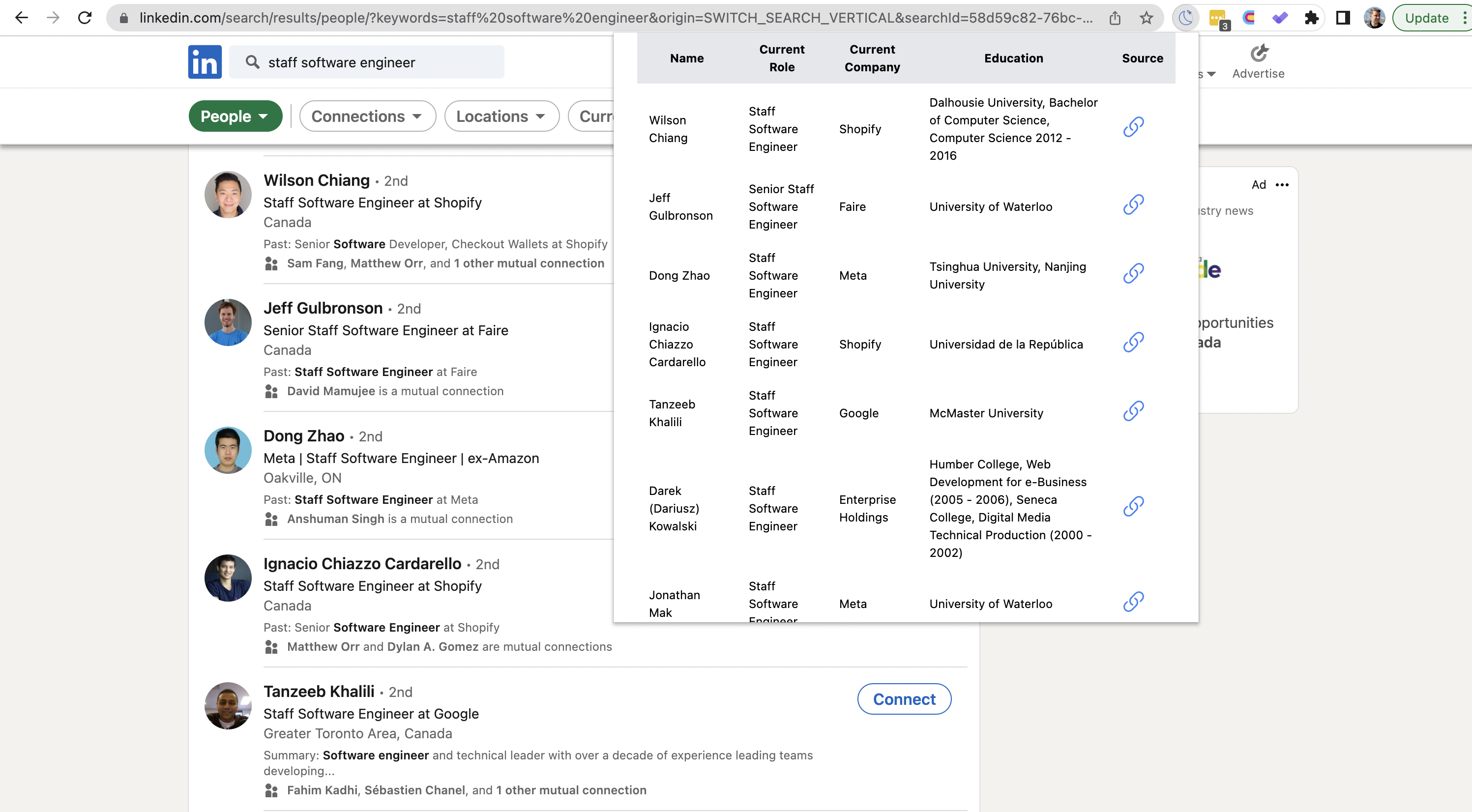1472x812 pixels.
Task: Click the browser extensions puzzle icon
Action: click(x=1311, y=18)
